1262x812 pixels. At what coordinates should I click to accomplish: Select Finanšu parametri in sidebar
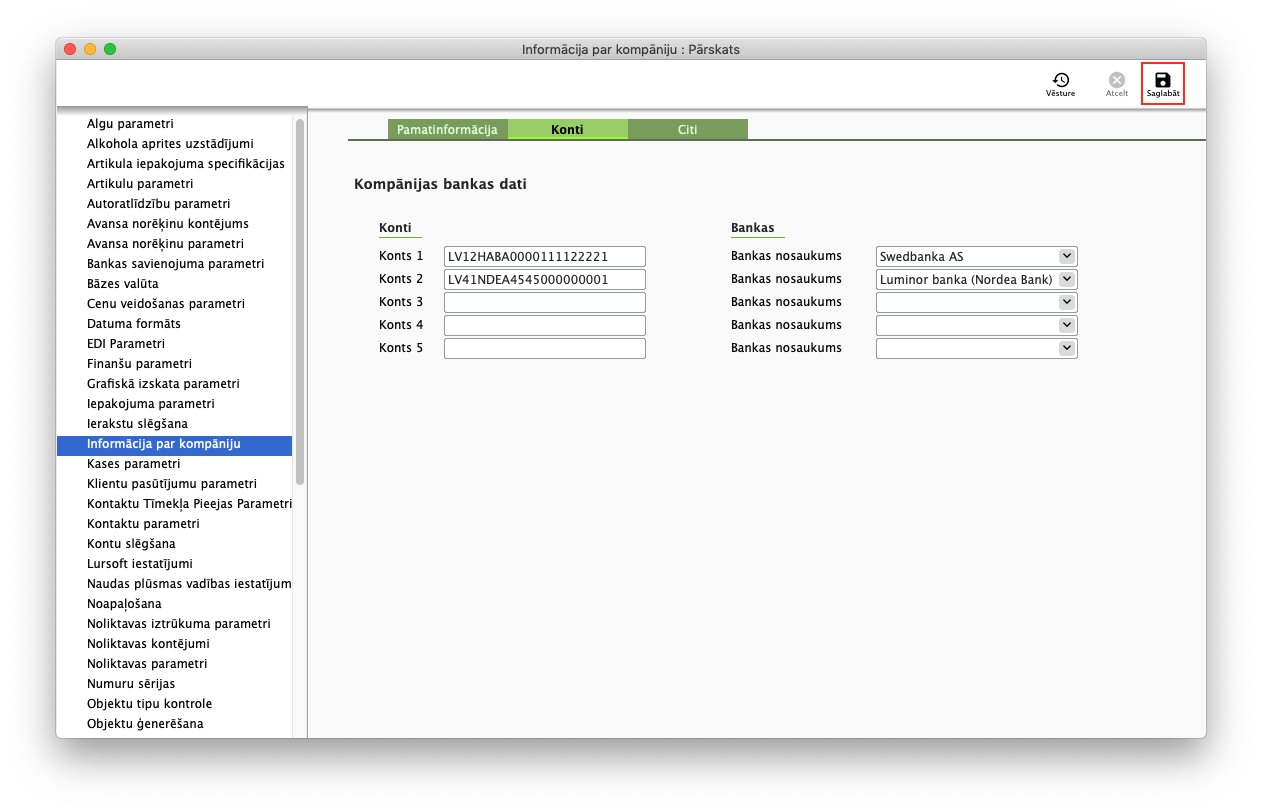[x=139, y=364]
